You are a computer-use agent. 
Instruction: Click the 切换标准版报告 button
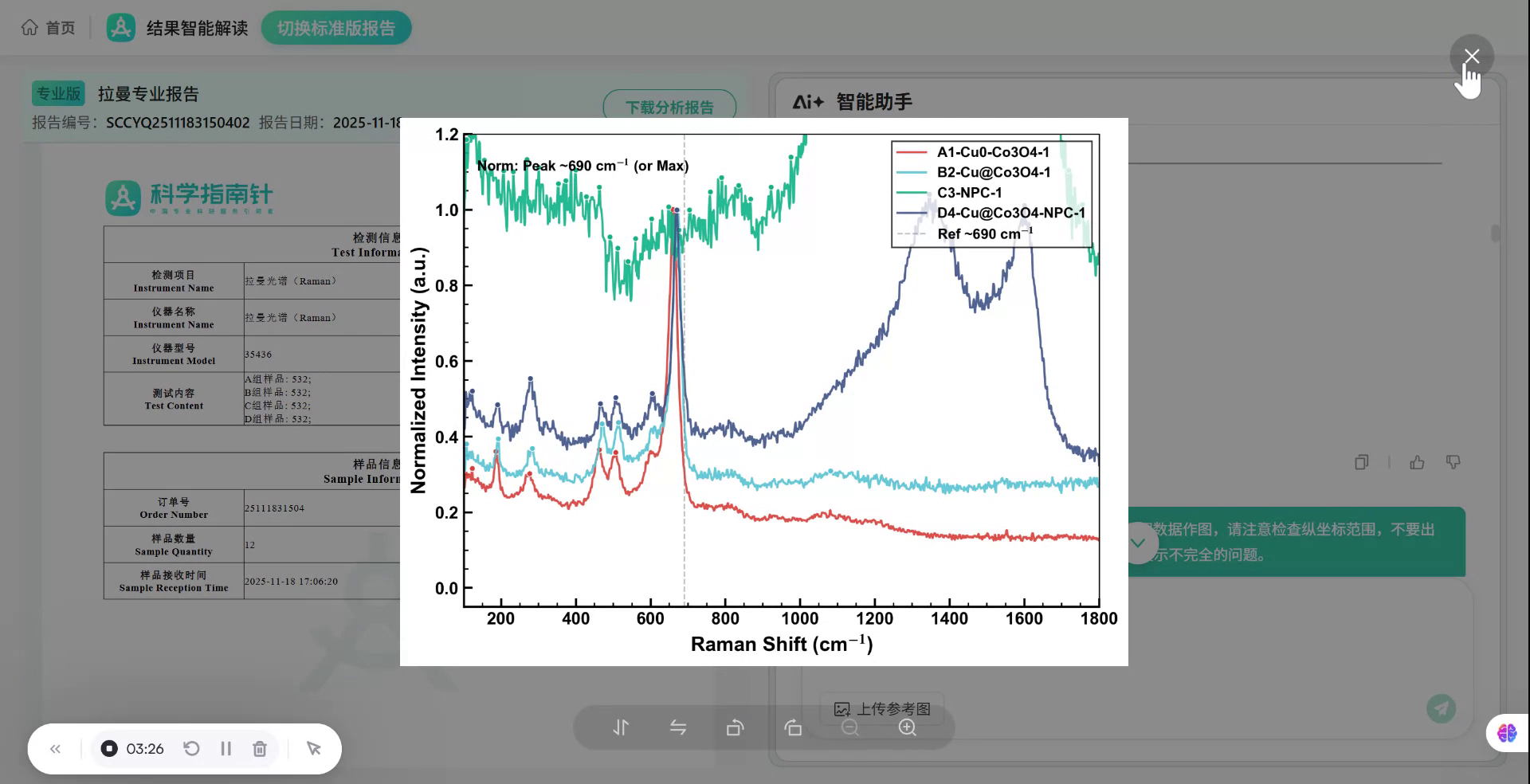click(335, 26)
